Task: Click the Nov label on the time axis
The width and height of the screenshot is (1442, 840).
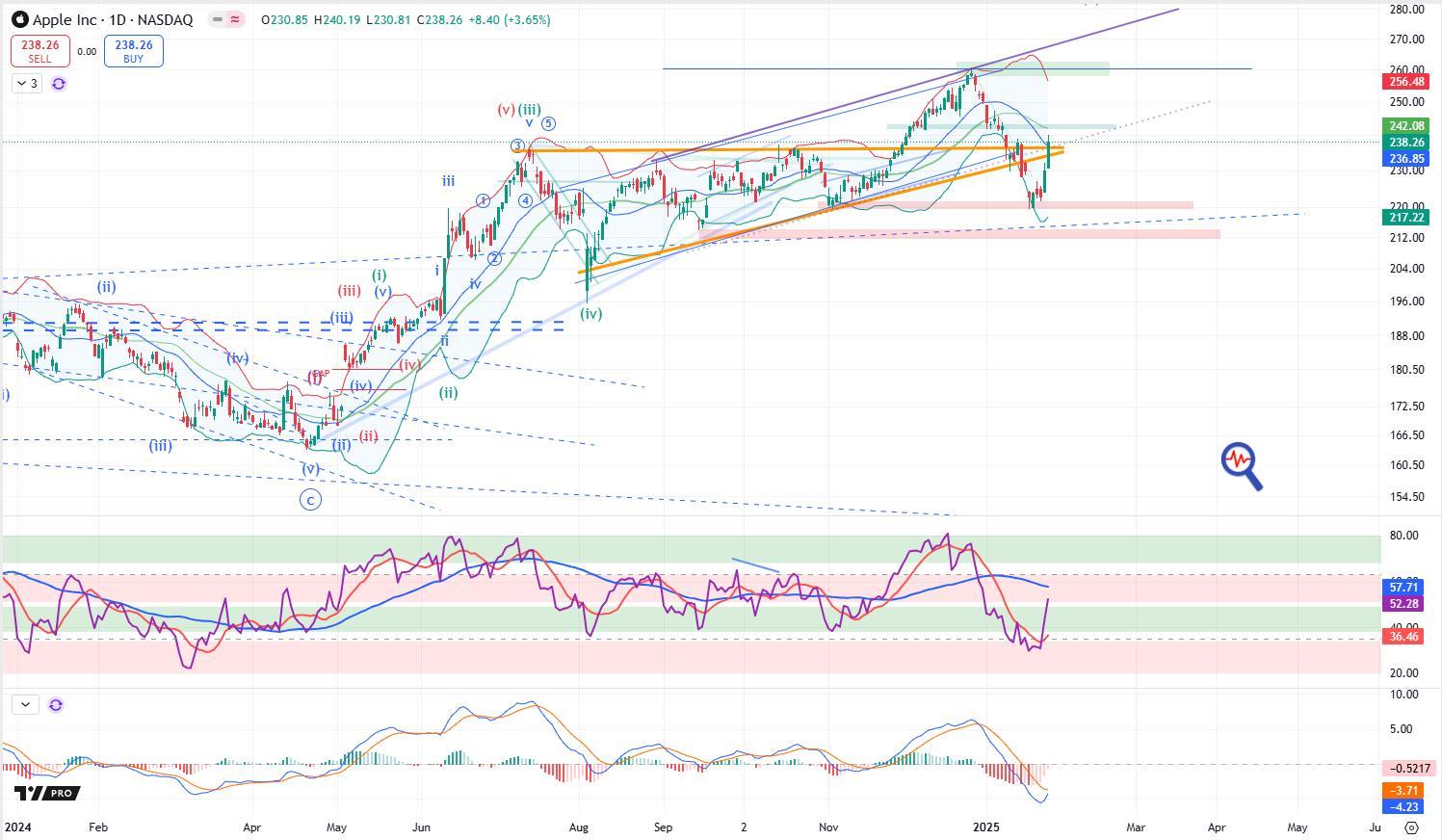Action: coord(828,827)
